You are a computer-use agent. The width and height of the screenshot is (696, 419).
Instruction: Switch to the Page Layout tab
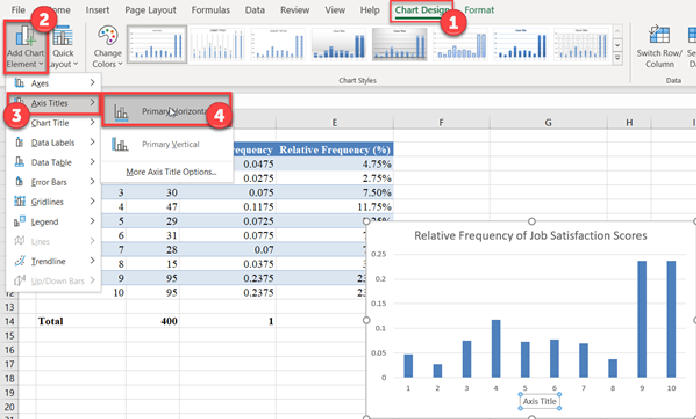(x=150, y=10)
